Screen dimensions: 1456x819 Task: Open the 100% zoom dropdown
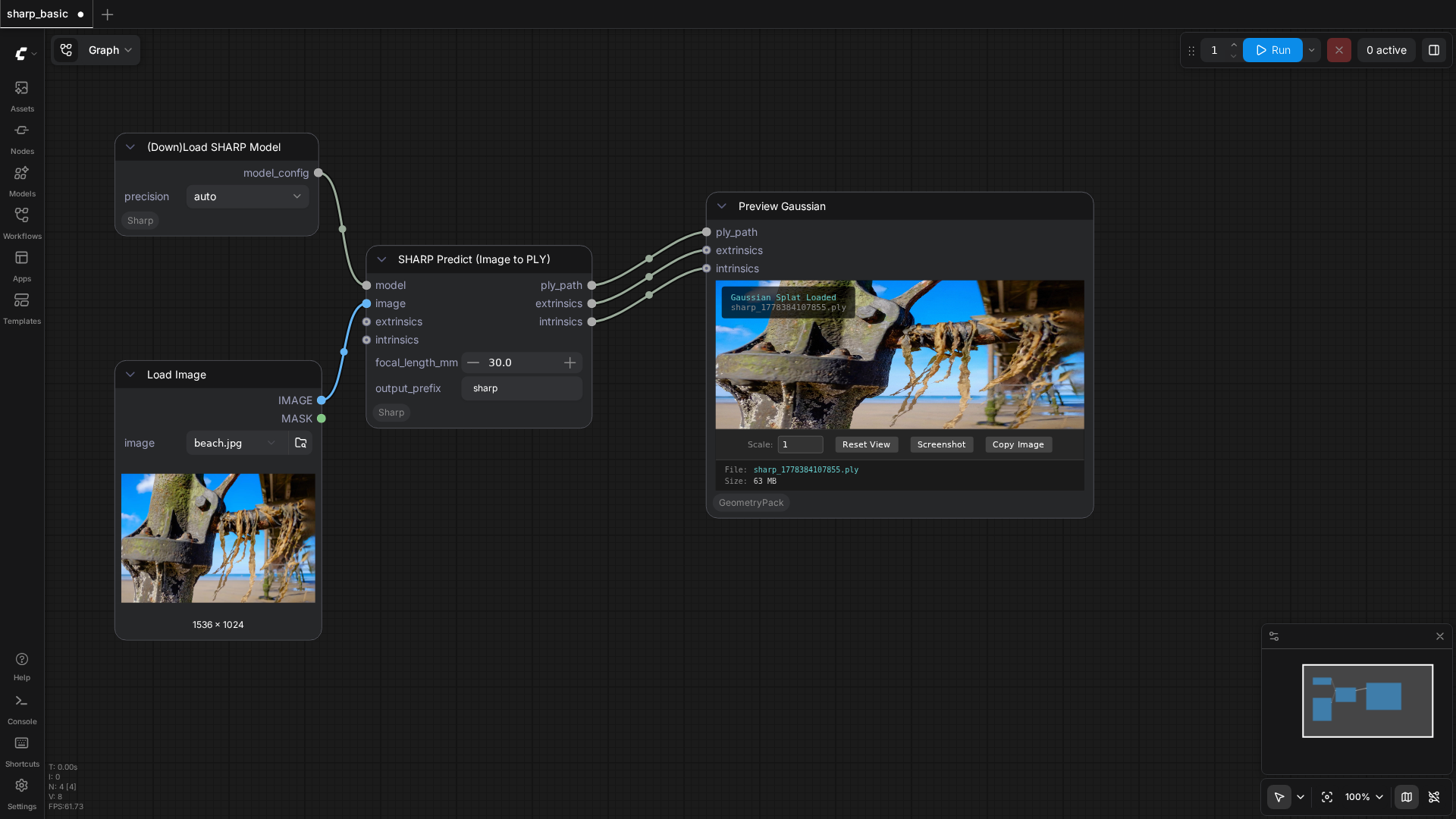(1364, 797)
